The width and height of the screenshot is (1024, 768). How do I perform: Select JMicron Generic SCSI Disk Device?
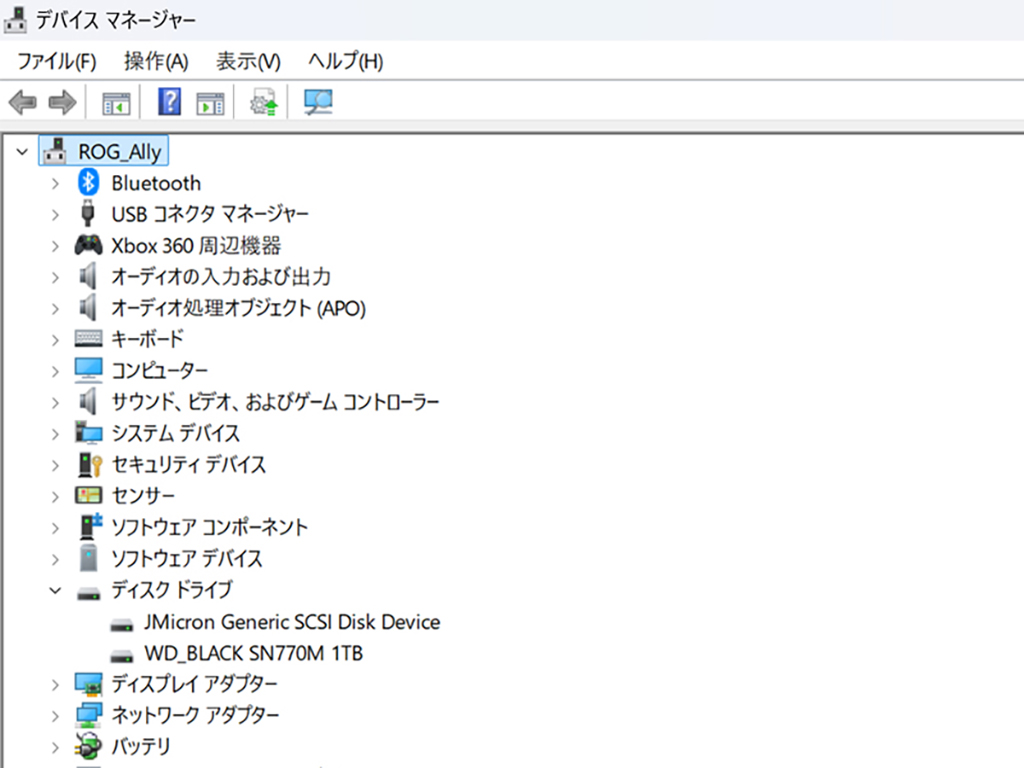click(292, 622)
